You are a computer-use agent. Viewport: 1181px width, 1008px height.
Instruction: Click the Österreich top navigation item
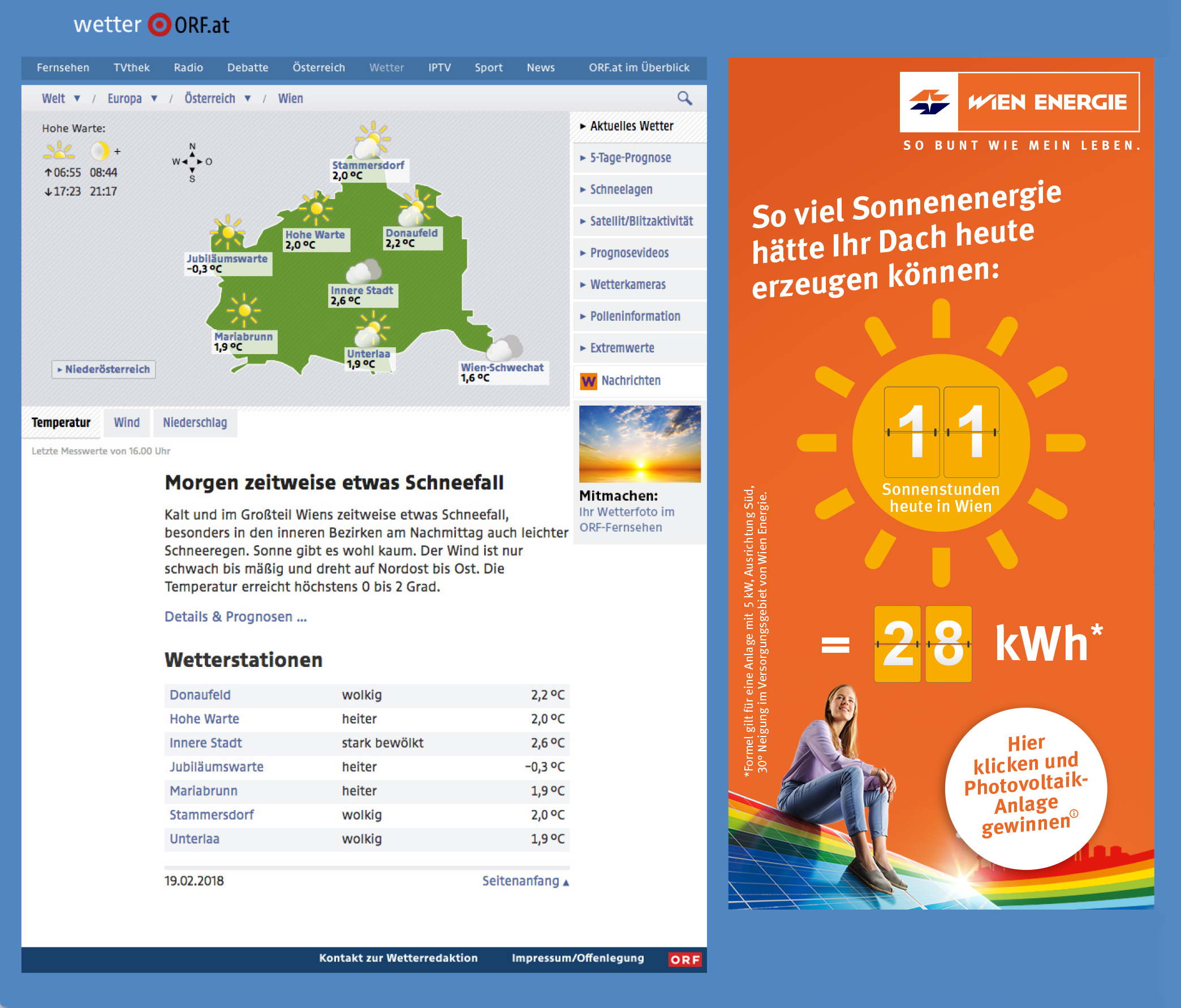point(319,68)
